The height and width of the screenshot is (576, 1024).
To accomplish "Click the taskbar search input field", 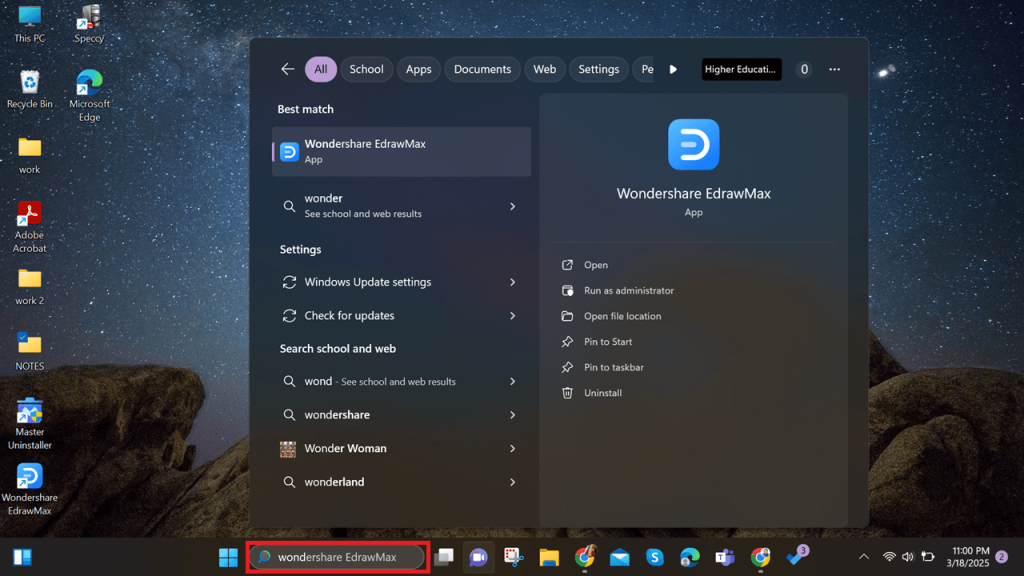I will [x=338, y=557].
